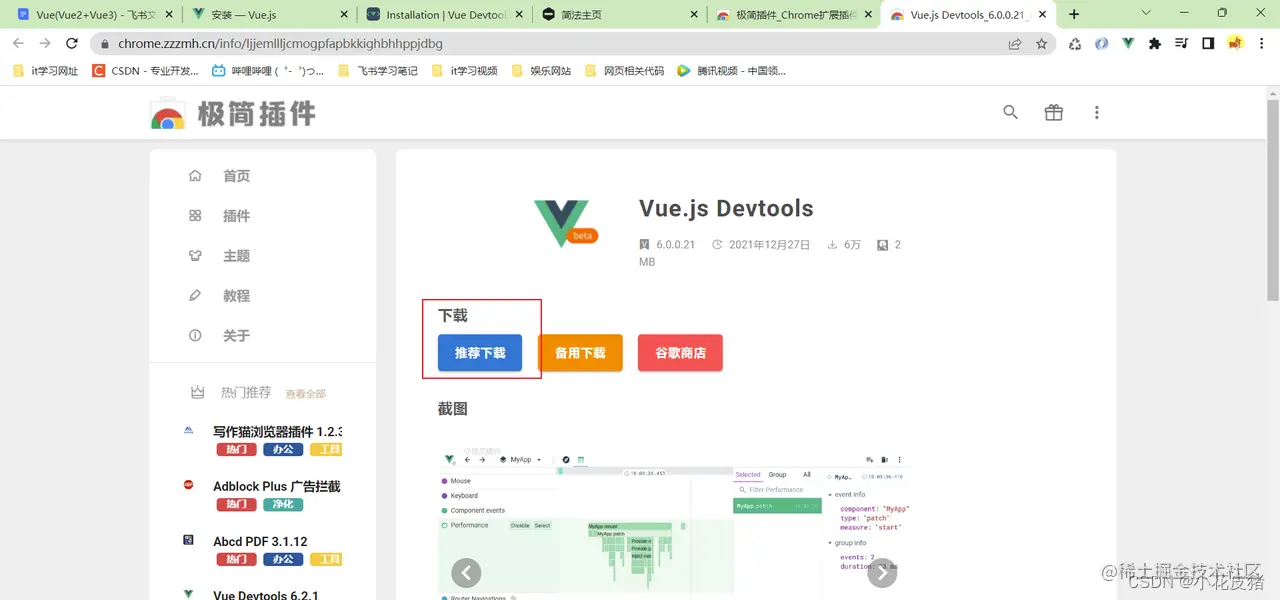
Task: Switch to the Installation | Vue Devtools tab
Action: 442,15
